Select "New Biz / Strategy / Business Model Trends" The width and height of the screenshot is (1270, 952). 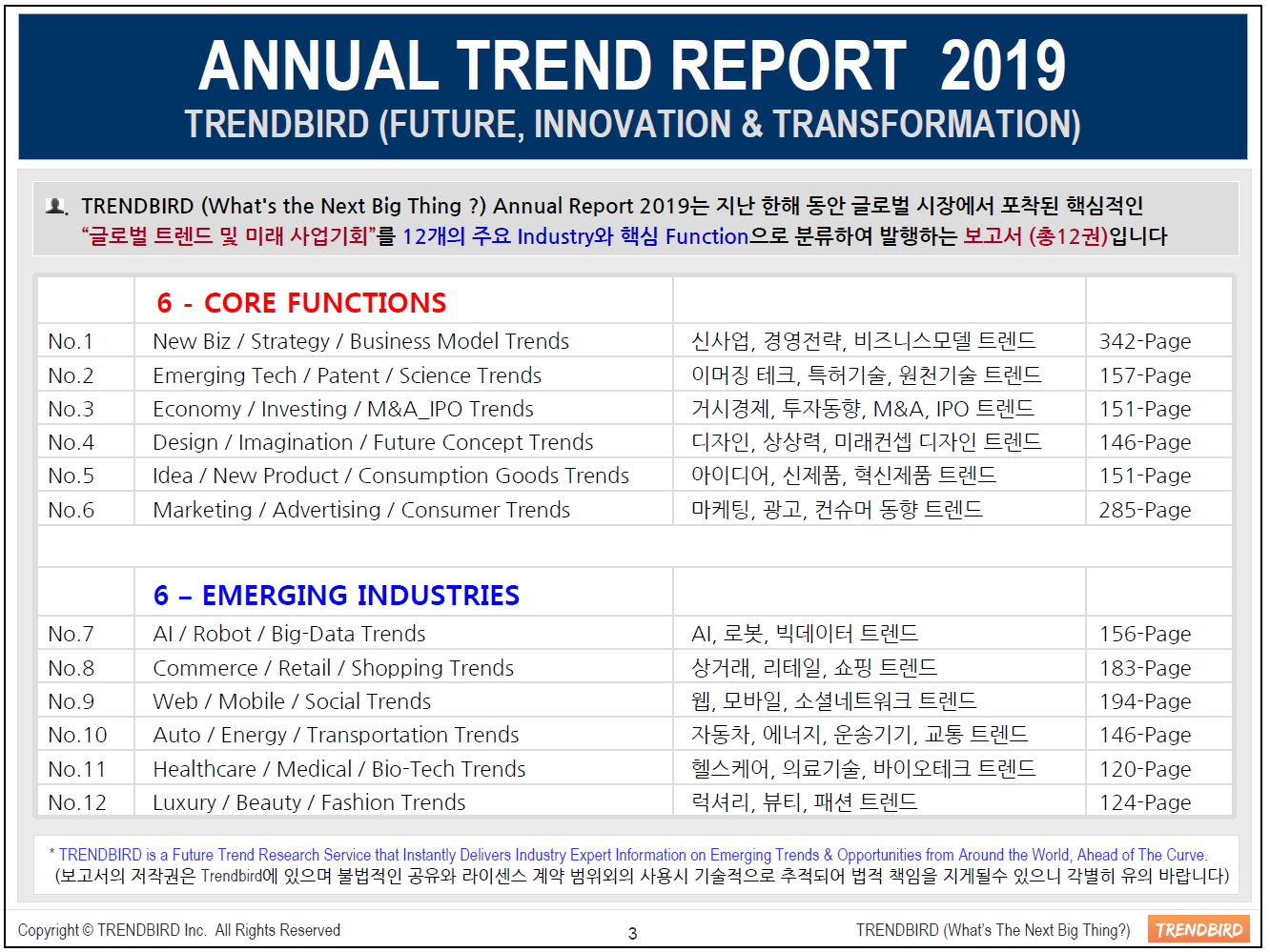361,341
